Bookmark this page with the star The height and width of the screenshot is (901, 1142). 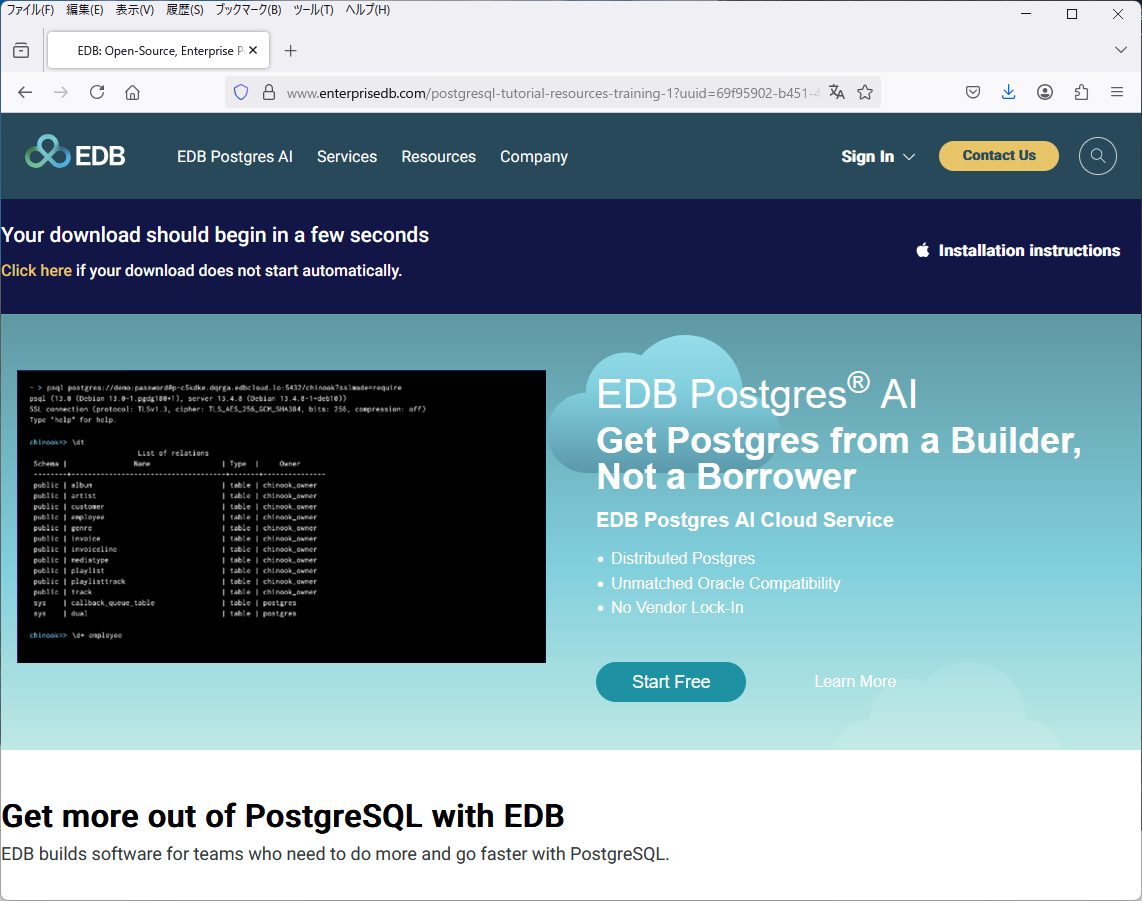click(x=865, y=93)
